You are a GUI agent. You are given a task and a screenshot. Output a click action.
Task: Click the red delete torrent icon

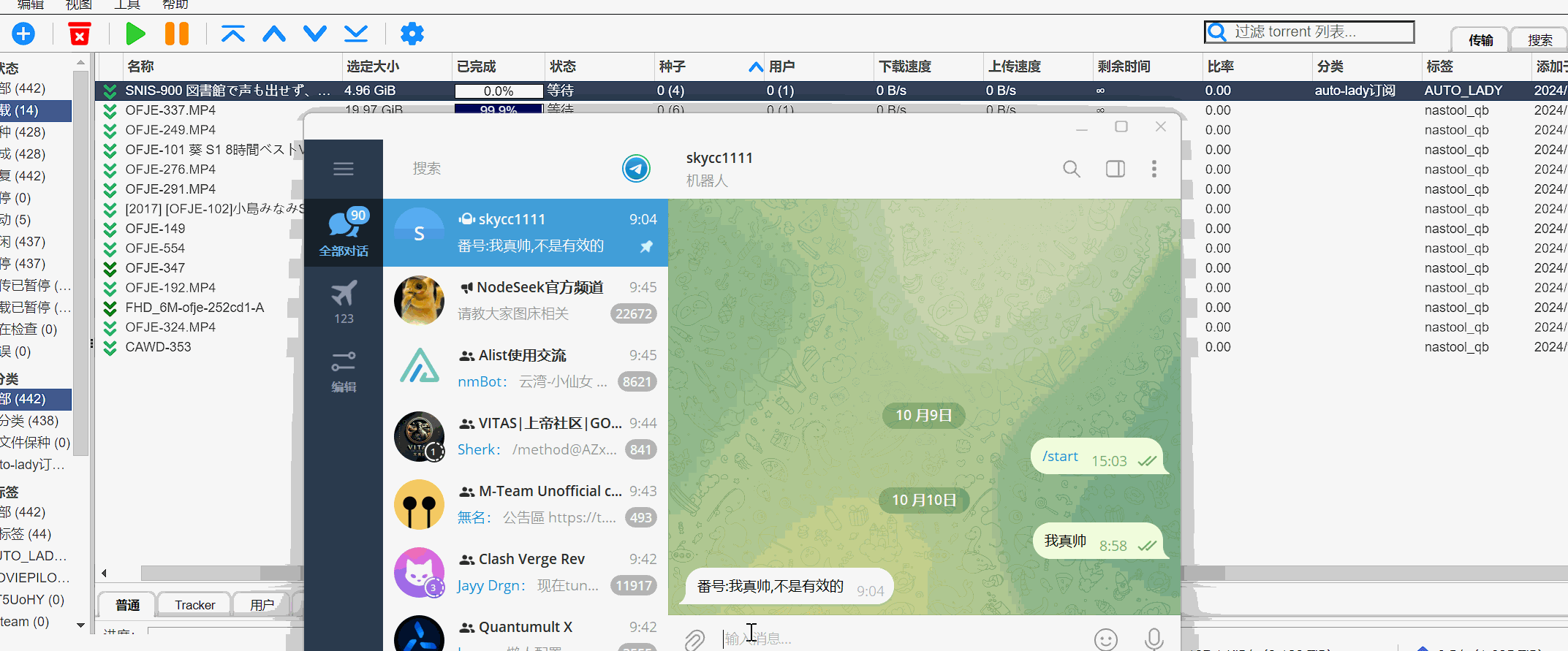pyautogui.click(x=80, y=34)
